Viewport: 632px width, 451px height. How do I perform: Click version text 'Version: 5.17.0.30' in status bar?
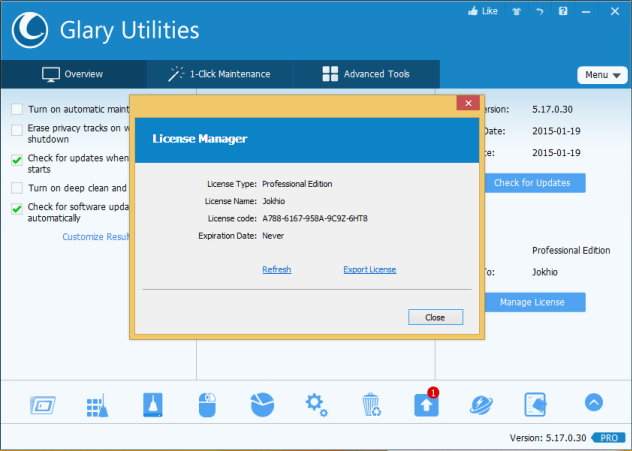(548, 438)
